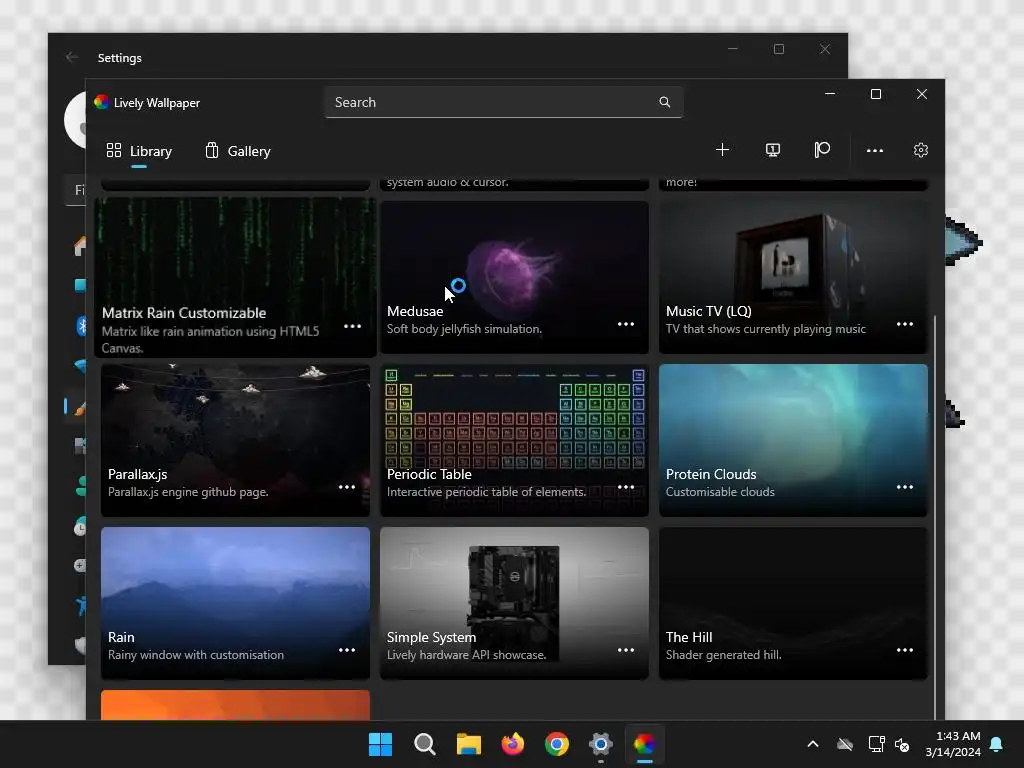The height and width of the screenshot is (768, 1024).
Task: Open File Explorer from taskbar
Action: point(468,744)
